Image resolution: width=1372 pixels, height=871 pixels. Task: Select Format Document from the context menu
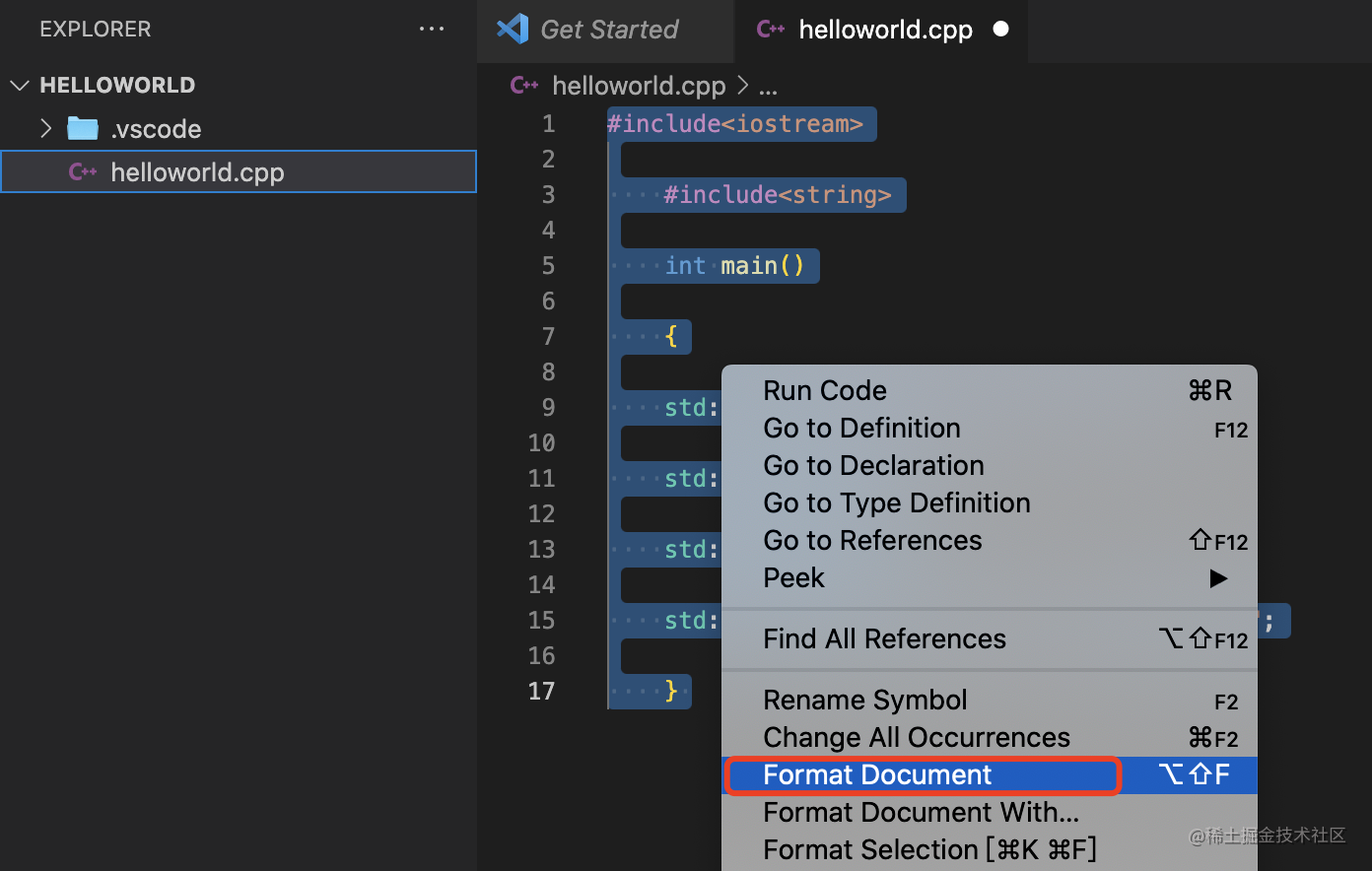tap(877, 774)
